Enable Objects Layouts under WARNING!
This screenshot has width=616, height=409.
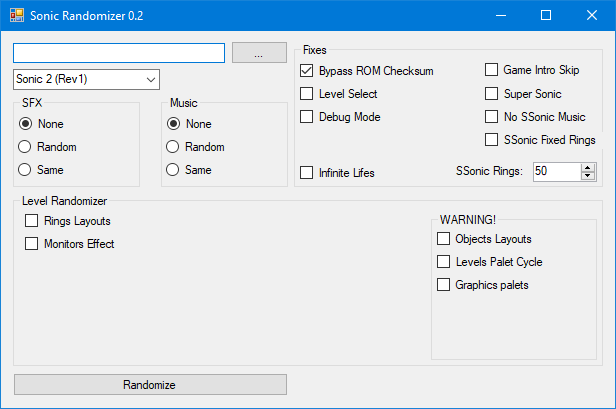[444, 239]
